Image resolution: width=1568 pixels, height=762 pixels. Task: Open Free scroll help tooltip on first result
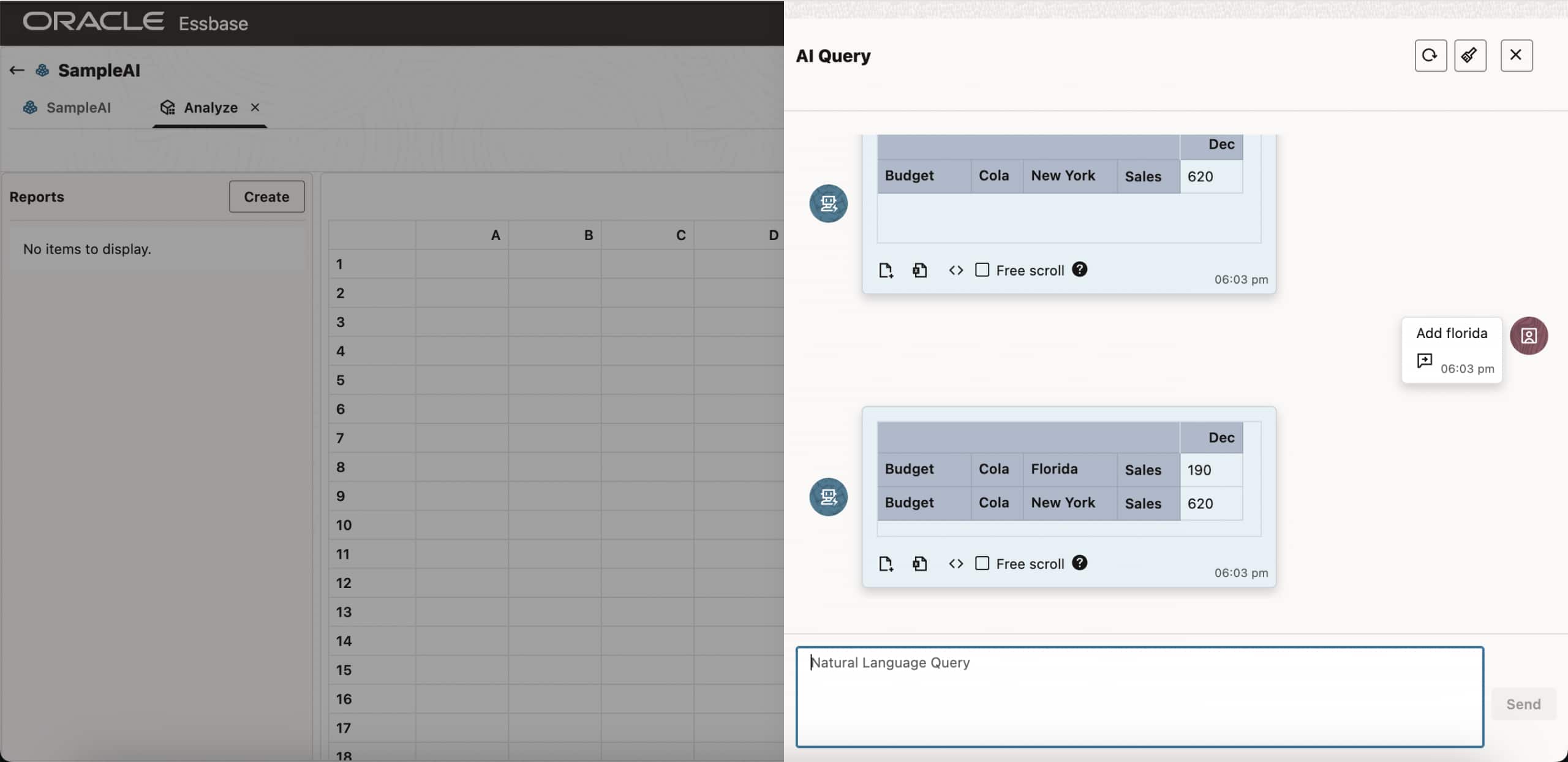pos(1079,270)
